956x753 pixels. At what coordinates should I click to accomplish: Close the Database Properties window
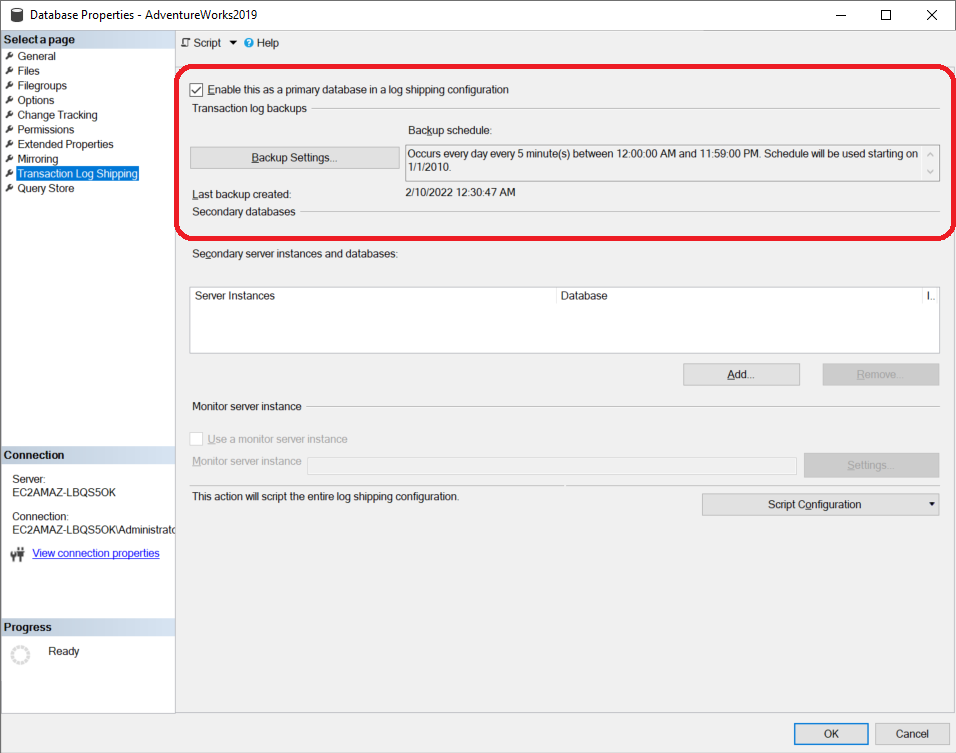coord(932,15)
